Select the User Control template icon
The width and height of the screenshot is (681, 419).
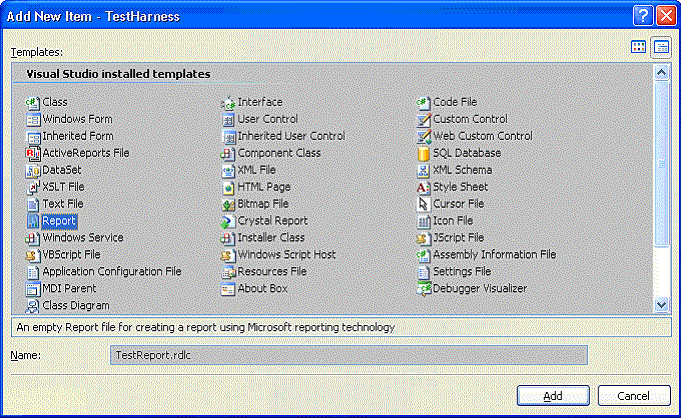point(228,119)
